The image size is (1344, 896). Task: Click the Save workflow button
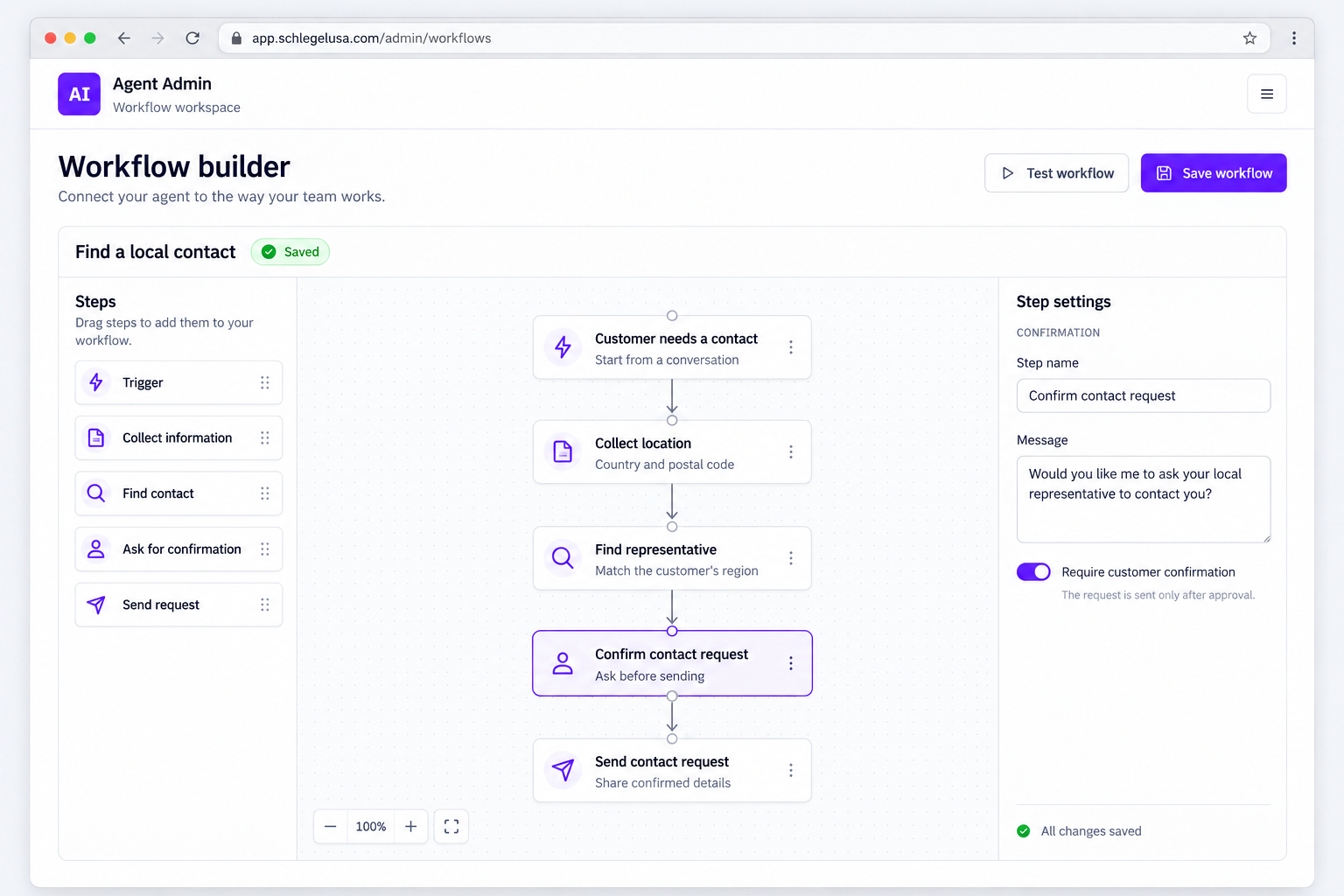pyautogui.click(x=1214, y=173)
